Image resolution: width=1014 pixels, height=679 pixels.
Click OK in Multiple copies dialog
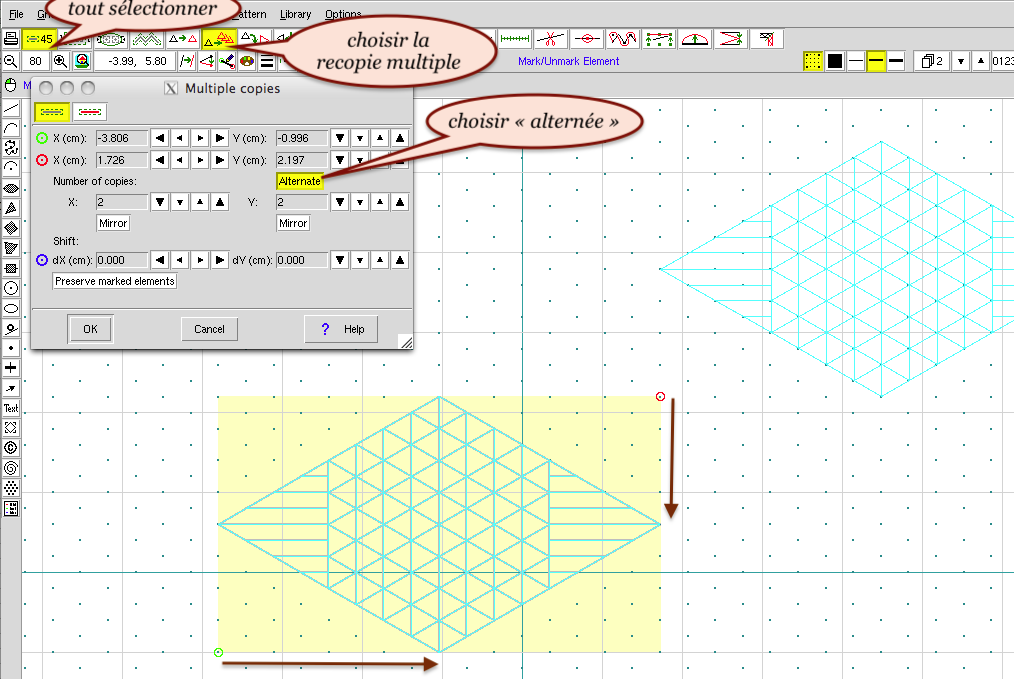tap(91, 329)
